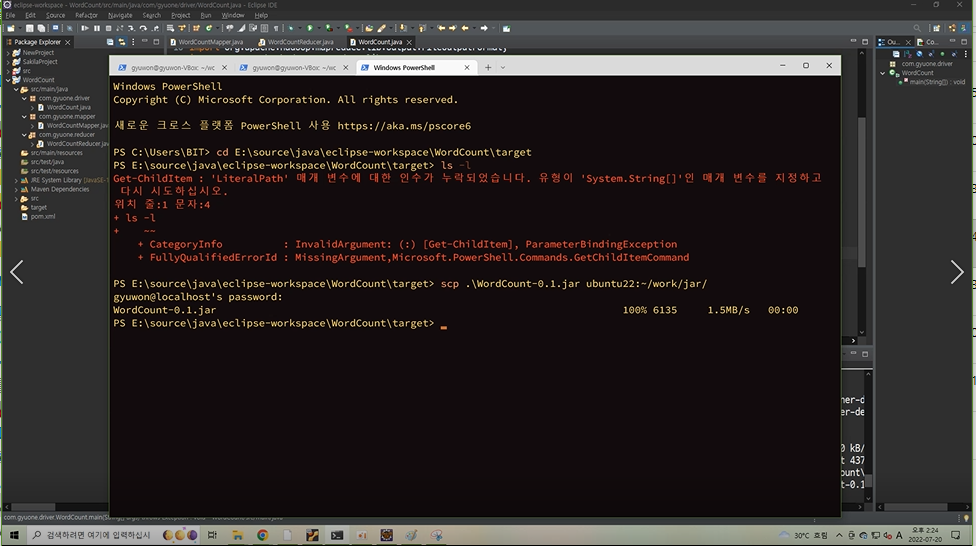Image resolution: width=976 pixels, height=546 pixels.
Task: Click the https://aka.ms/pscore6 link in PowerShell
Action: tap(404, 126)
